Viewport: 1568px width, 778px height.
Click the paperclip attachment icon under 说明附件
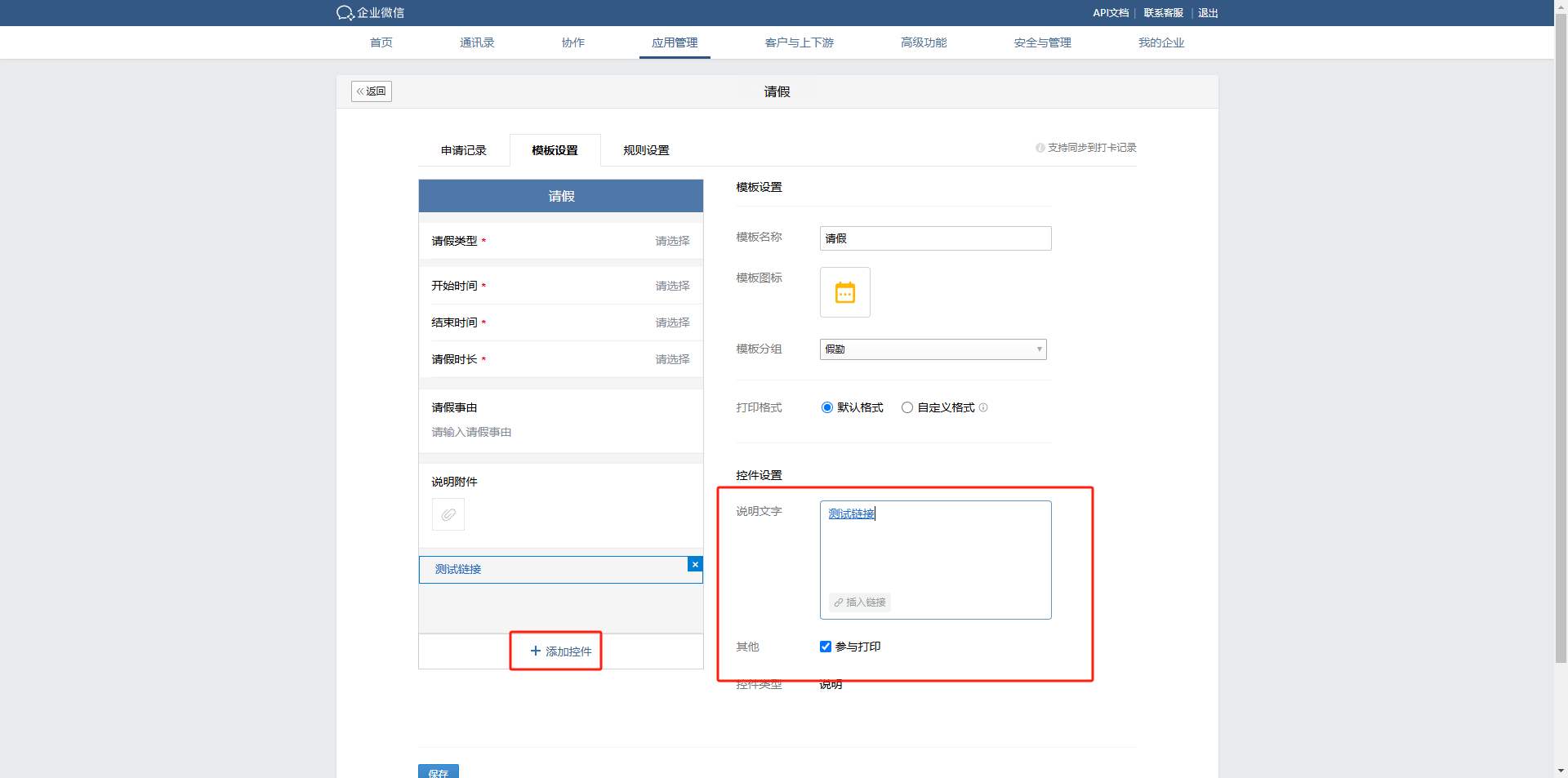(x=448, y=514)
